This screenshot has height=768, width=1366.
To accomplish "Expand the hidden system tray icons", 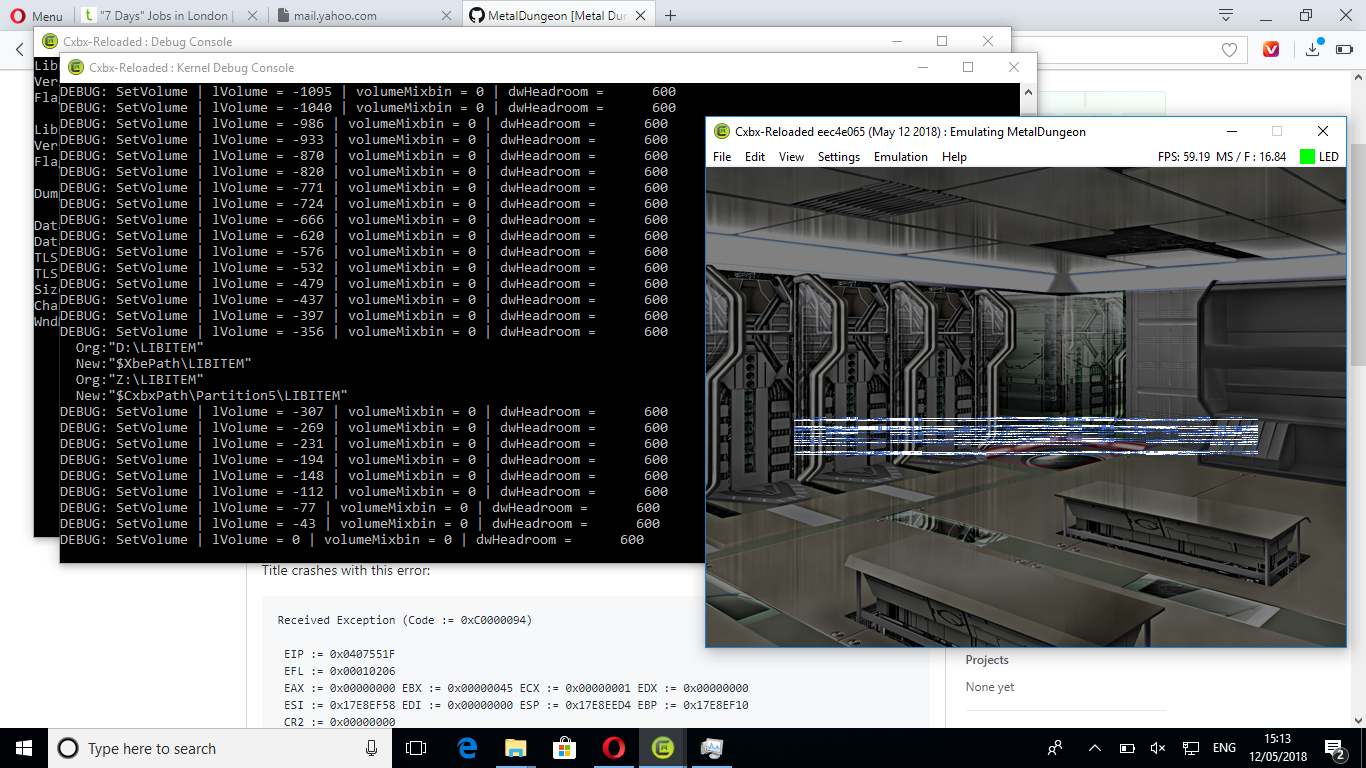I will 1094,748.
